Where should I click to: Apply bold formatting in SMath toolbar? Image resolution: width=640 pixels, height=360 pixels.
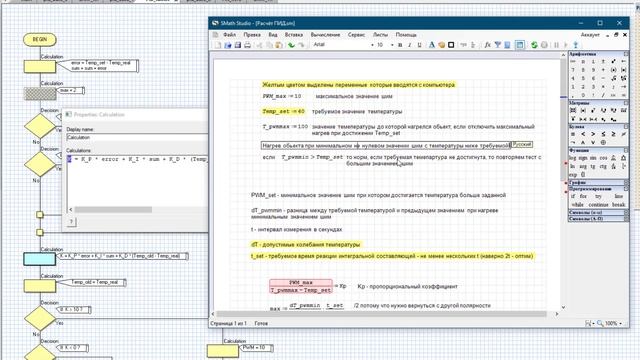coord(400,45)
